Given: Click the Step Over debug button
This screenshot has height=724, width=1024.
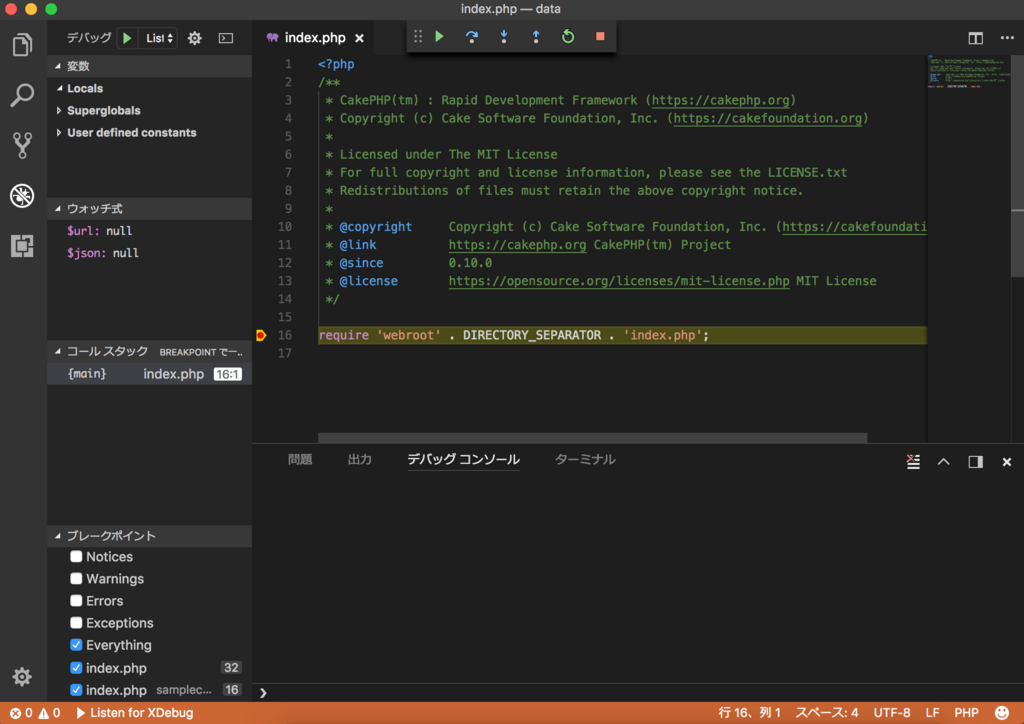Looking at the screenshot, I should click(472, 37).
